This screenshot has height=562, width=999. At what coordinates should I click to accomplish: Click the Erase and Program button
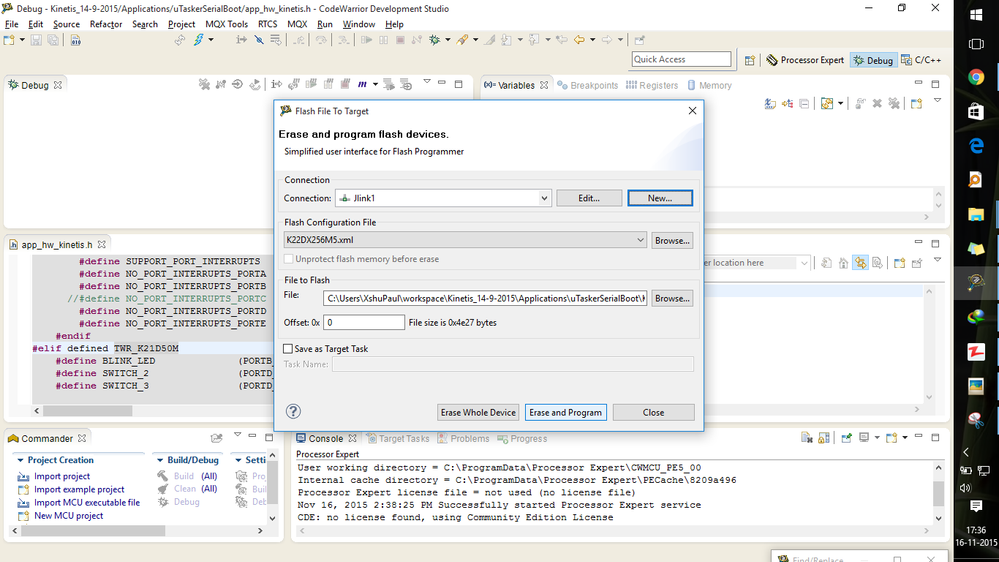(x=566, y=412)
